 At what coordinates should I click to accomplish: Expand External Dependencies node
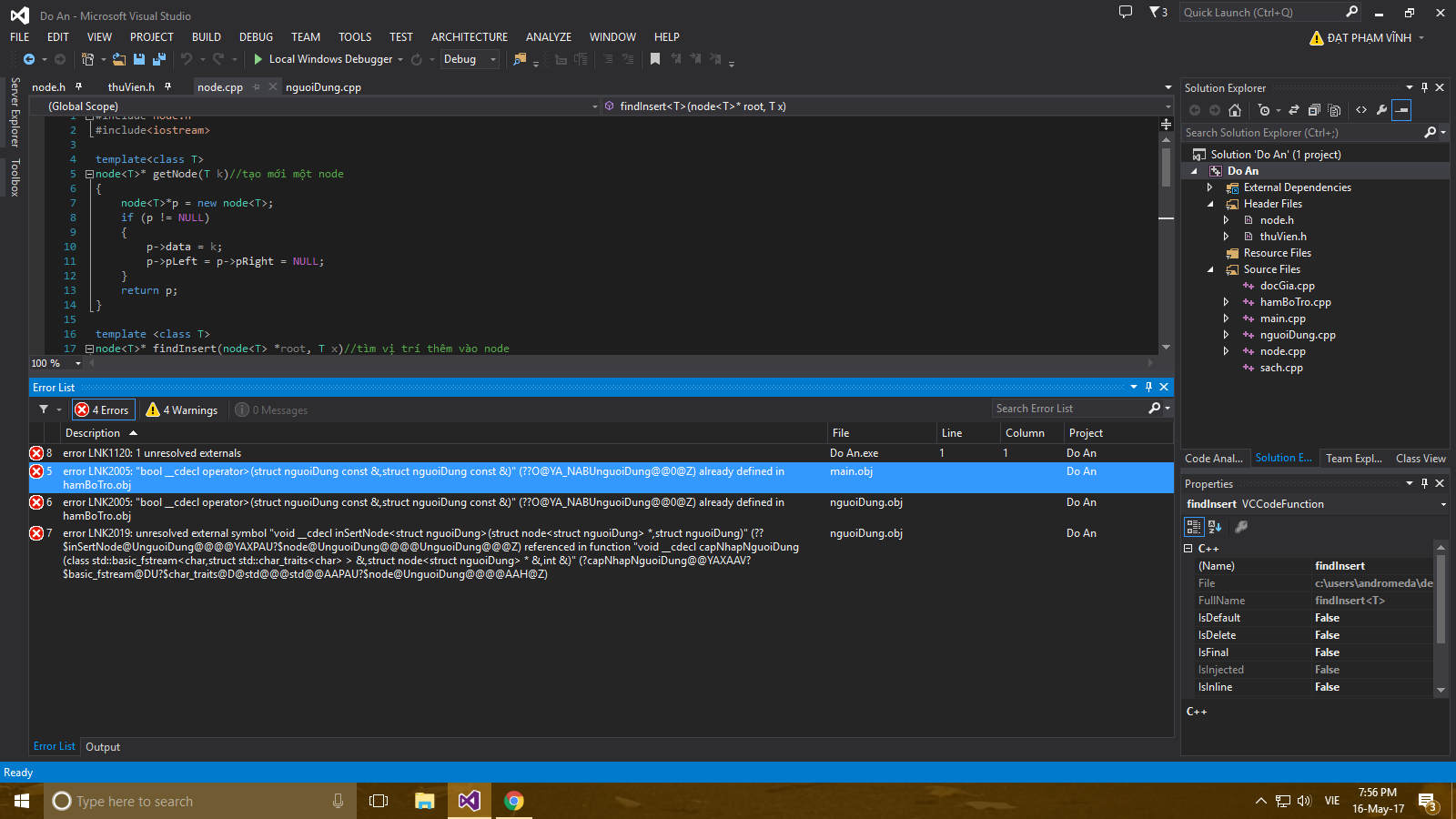[x=1209, y=187]
